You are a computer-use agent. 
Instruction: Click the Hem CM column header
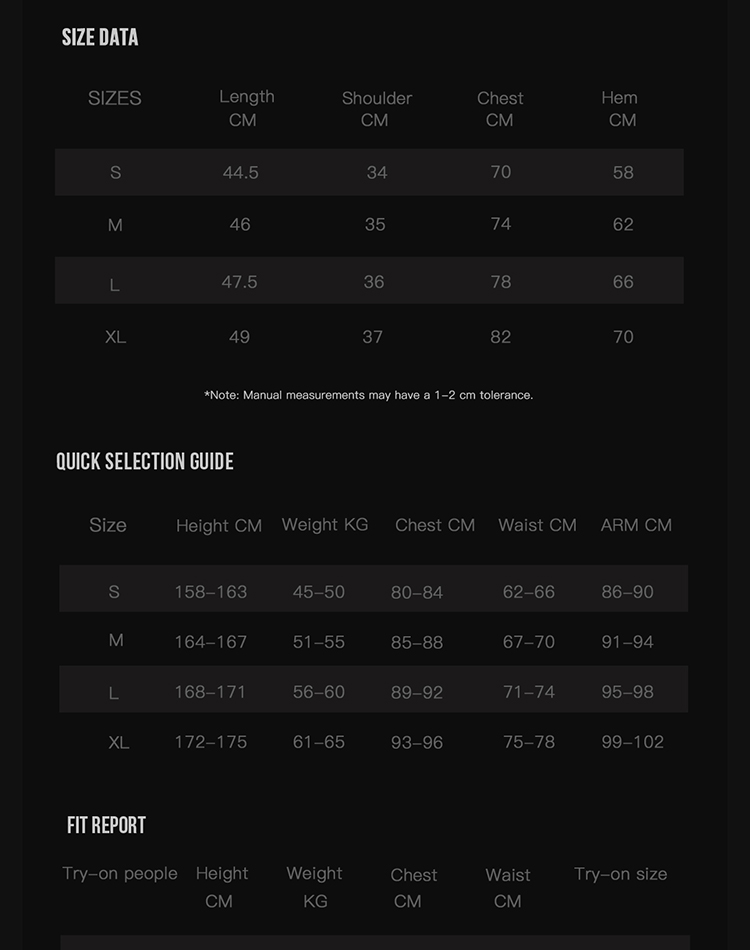point(620,108)
